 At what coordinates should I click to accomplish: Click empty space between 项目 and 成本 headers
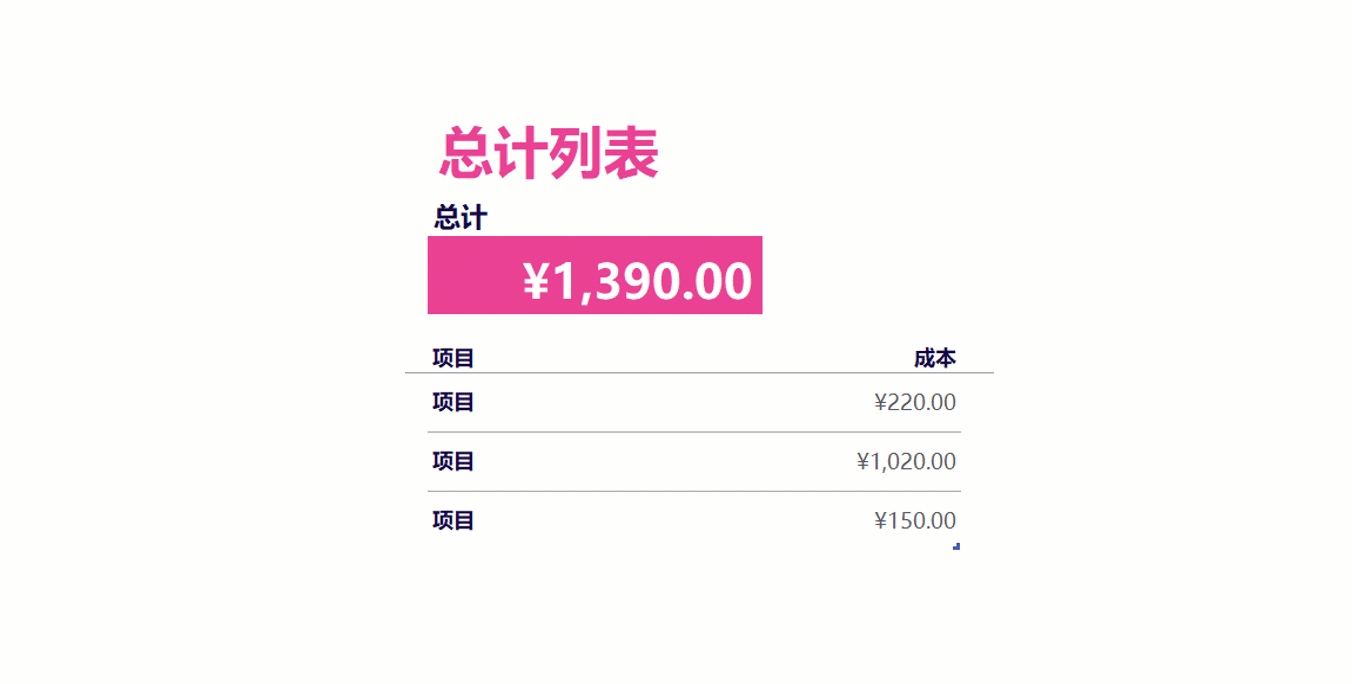pyautogui.click(x=690, y=358)
